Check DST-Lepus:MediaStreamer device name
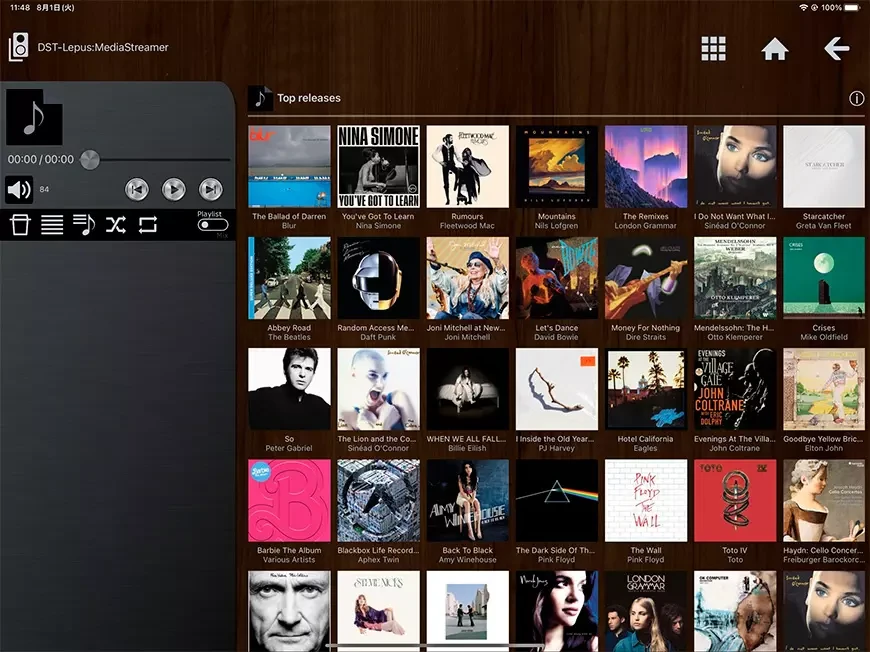The height and width of the screenshot is (652, 870). pos(104,46)
